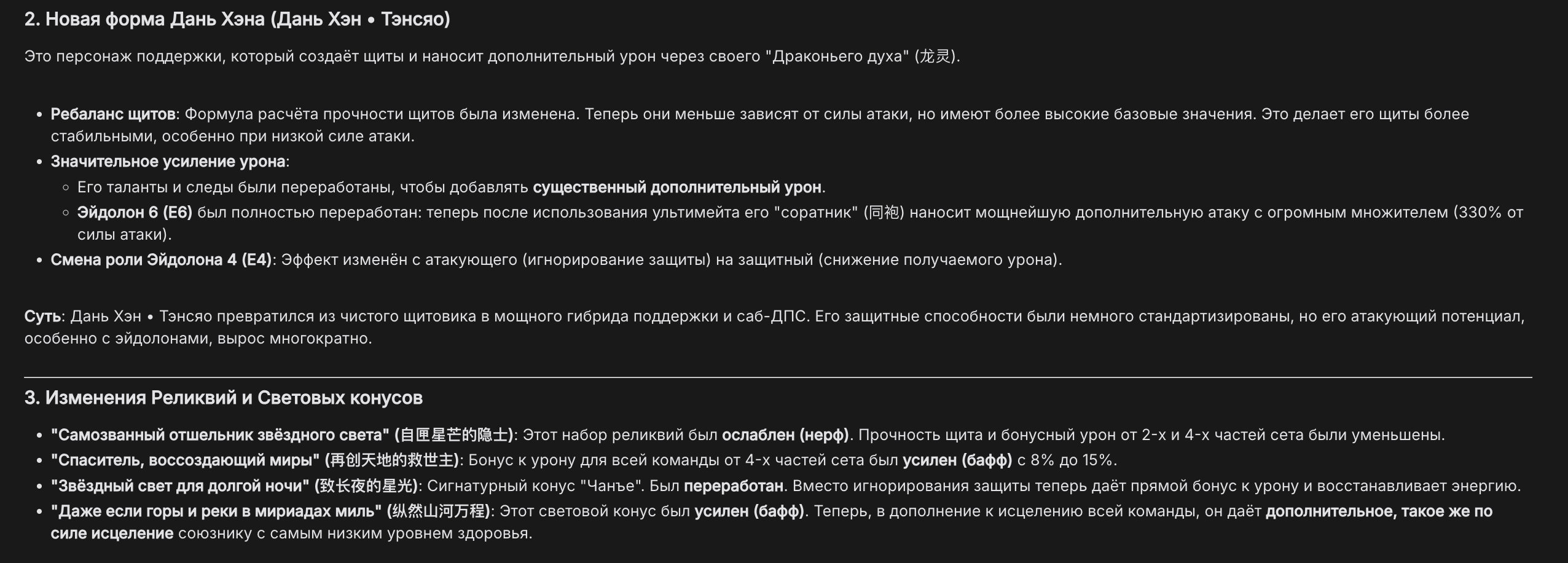1568x563 pixels.
Task: Click the bold word "переработан"
Action: [x=734, y=486]
